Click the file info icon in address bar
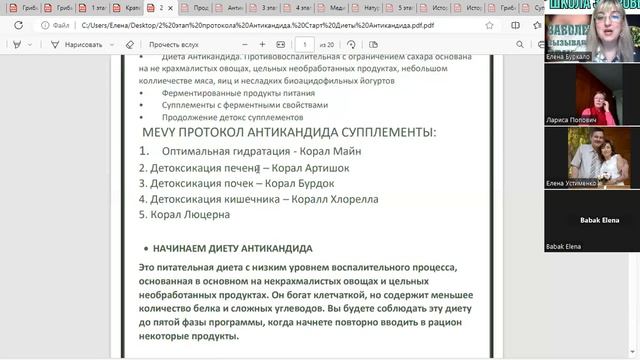This screenshot has height=360, width=640. tap(45, 25)
